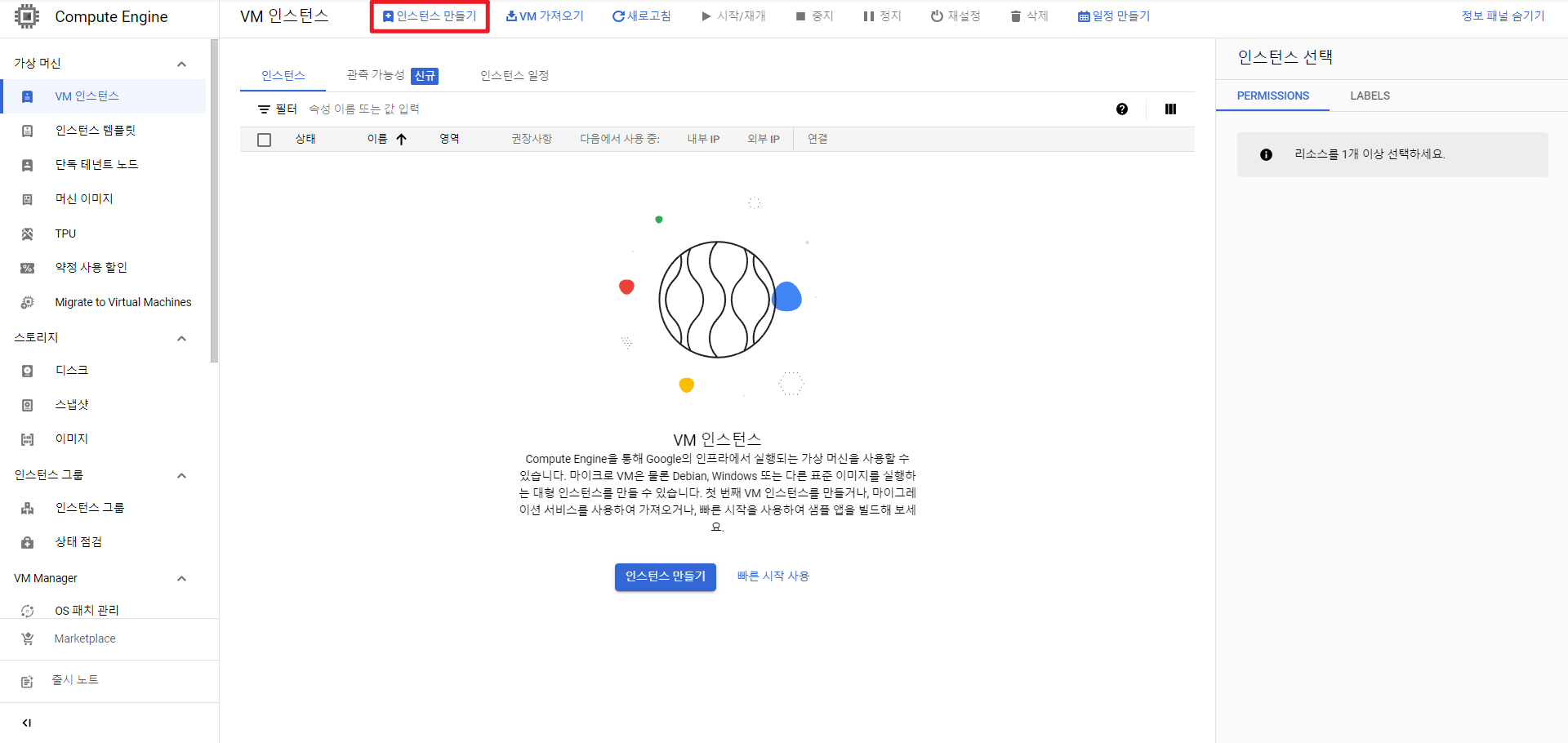Click the info icon in the selection notice
The height and width of the screenshot is (743, 1568).
(x=1266, y=154)
